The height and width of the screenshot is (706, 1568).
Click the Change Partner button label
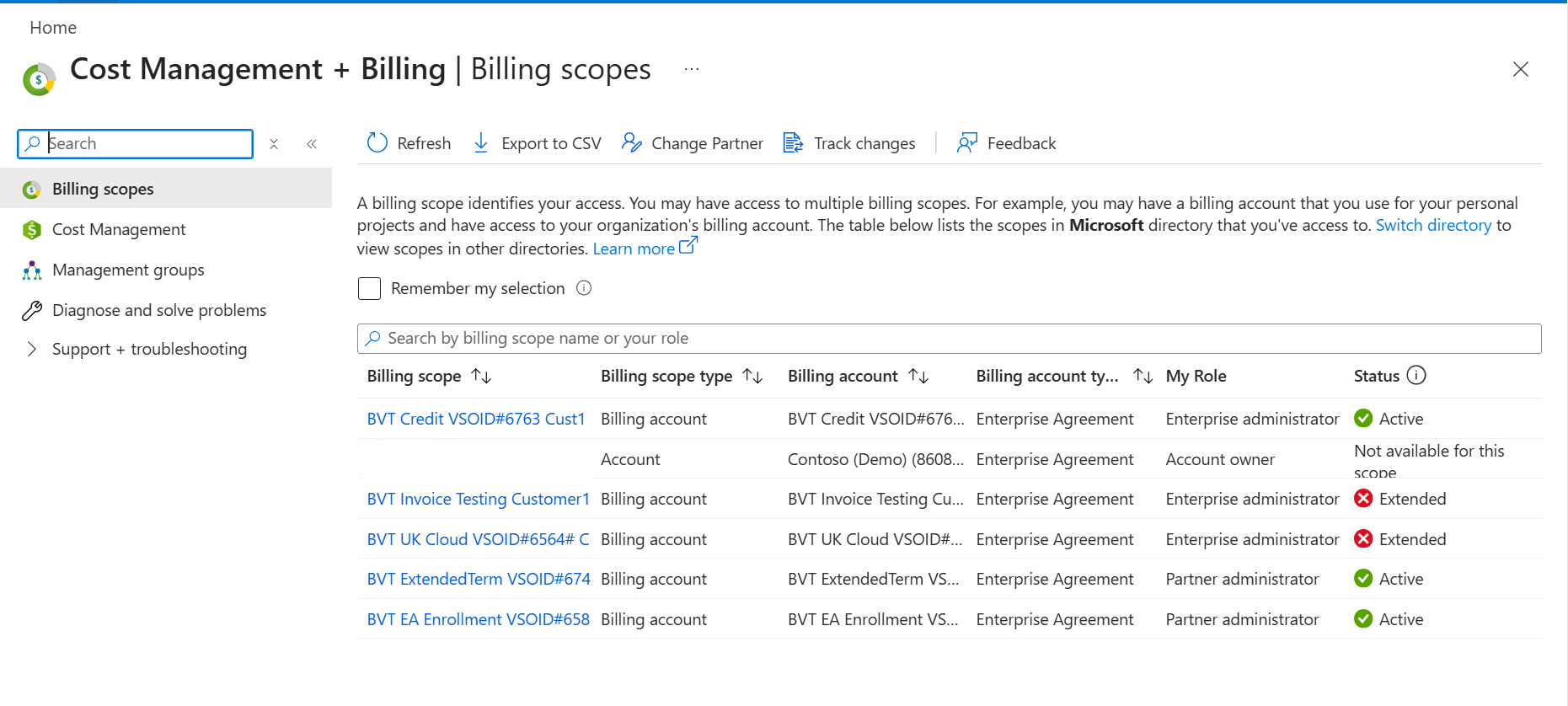pos(707,143)
